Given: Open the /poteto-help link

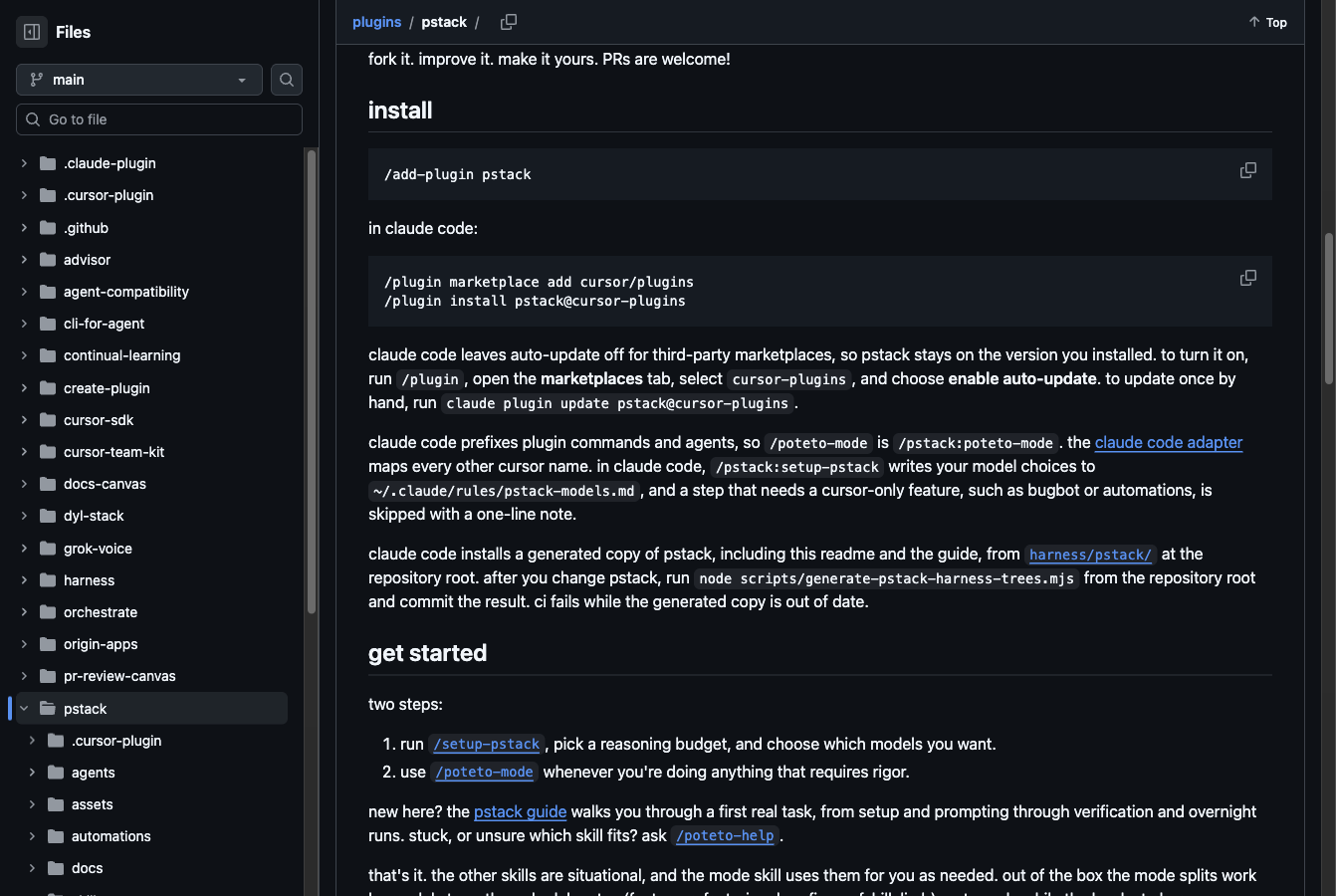Looking at the screenshot, I should pos(725,836).
